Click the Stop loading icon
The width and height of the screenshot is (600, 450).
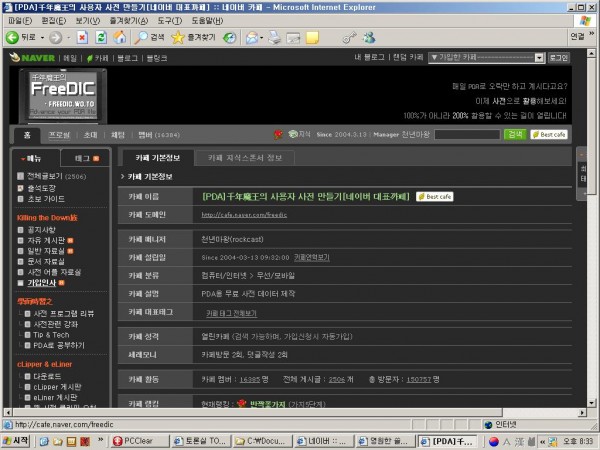pos(82,37)
